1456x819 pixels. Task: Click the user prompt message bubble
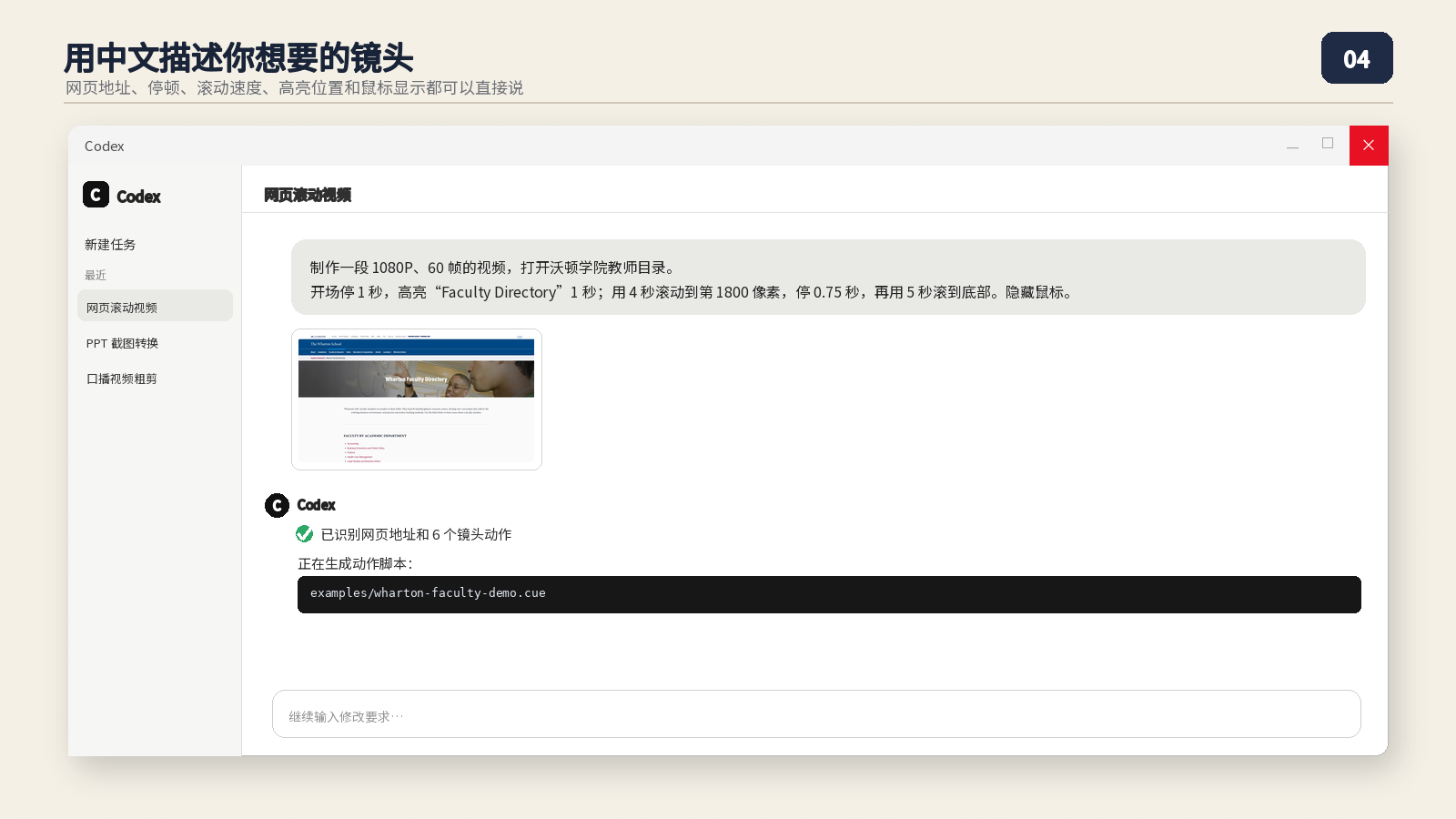pyautogui.click(x=828, y=278)
